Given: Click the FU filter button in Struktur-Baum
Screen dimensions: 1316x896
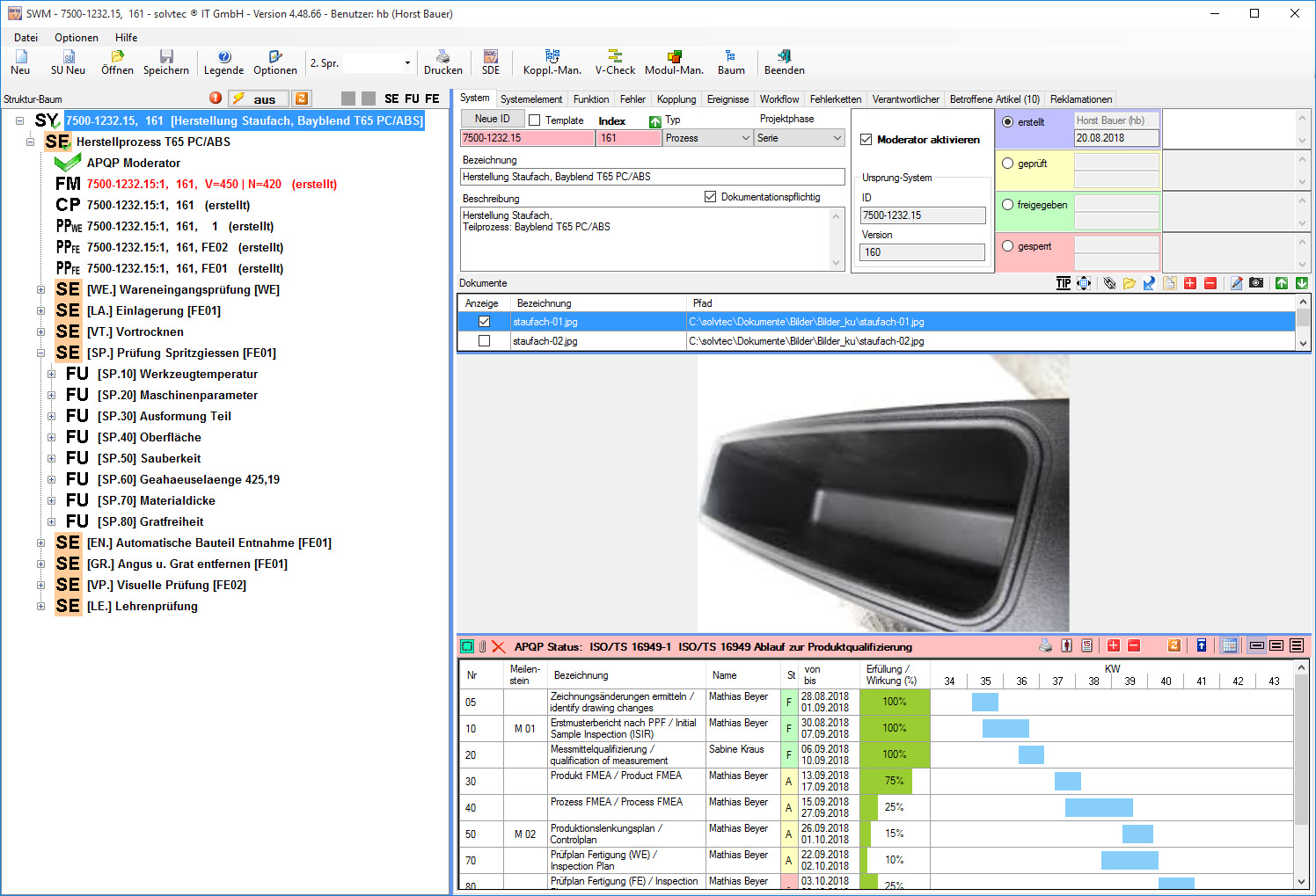Looking at the screenshot, I should pyautogui.click(x=412, y=98).
